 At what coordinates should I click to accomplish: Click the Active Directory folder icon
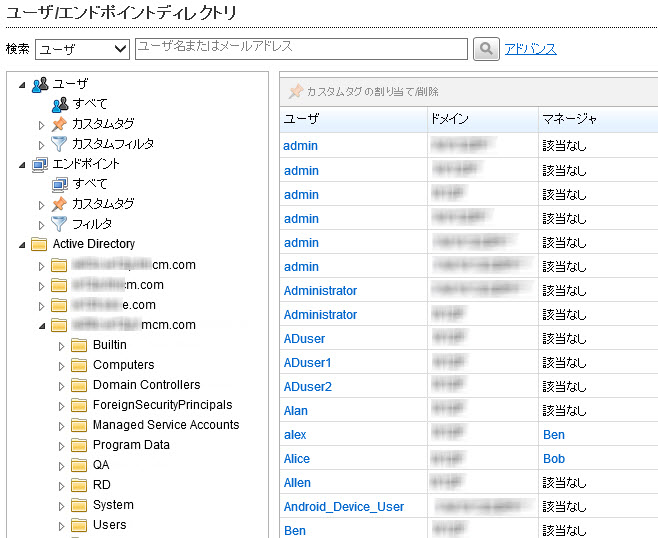pyautogui.click(x=40, y=244)
